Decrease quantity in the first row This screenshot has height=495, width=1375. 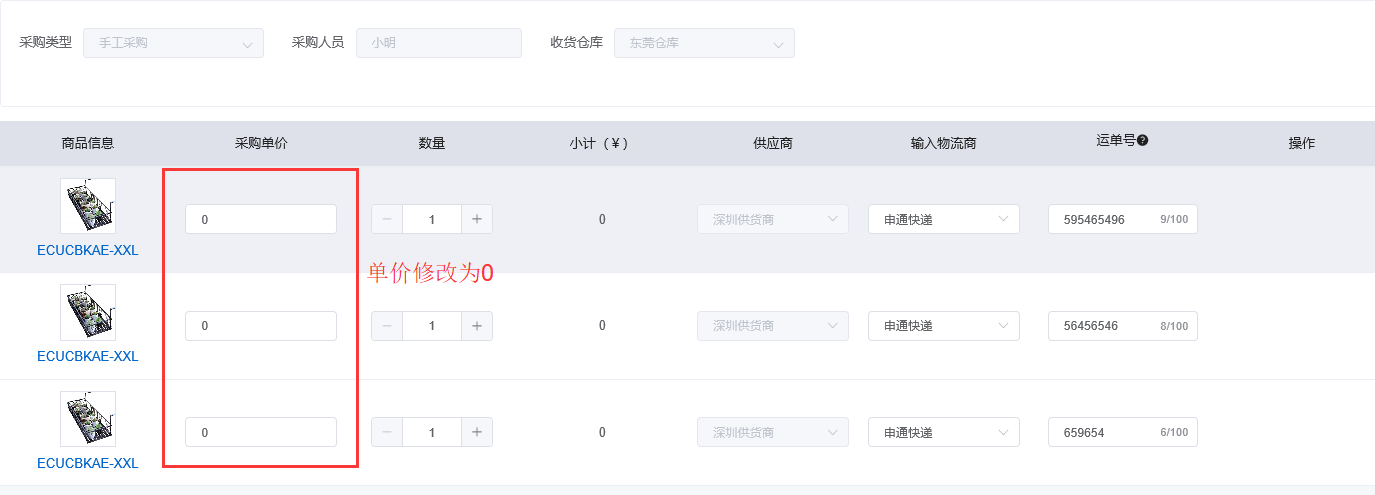387,219
